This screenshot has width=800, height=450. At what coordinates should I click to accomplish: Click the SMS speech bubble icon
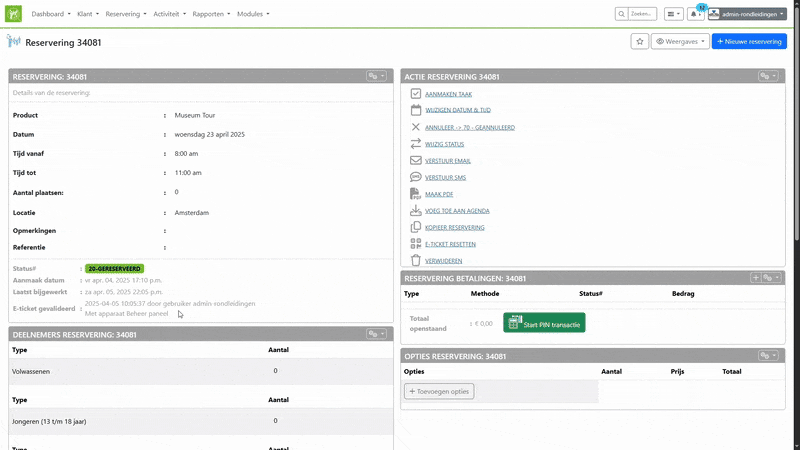416,177
